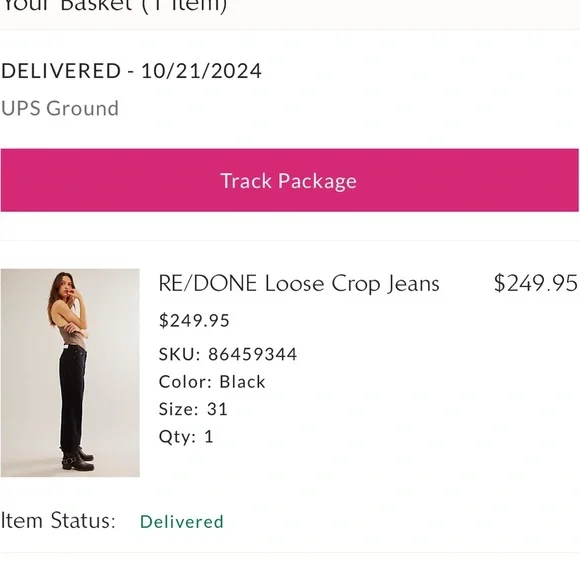Click the model's face in product photo
The image size is (580, 580).
[67, 285]
